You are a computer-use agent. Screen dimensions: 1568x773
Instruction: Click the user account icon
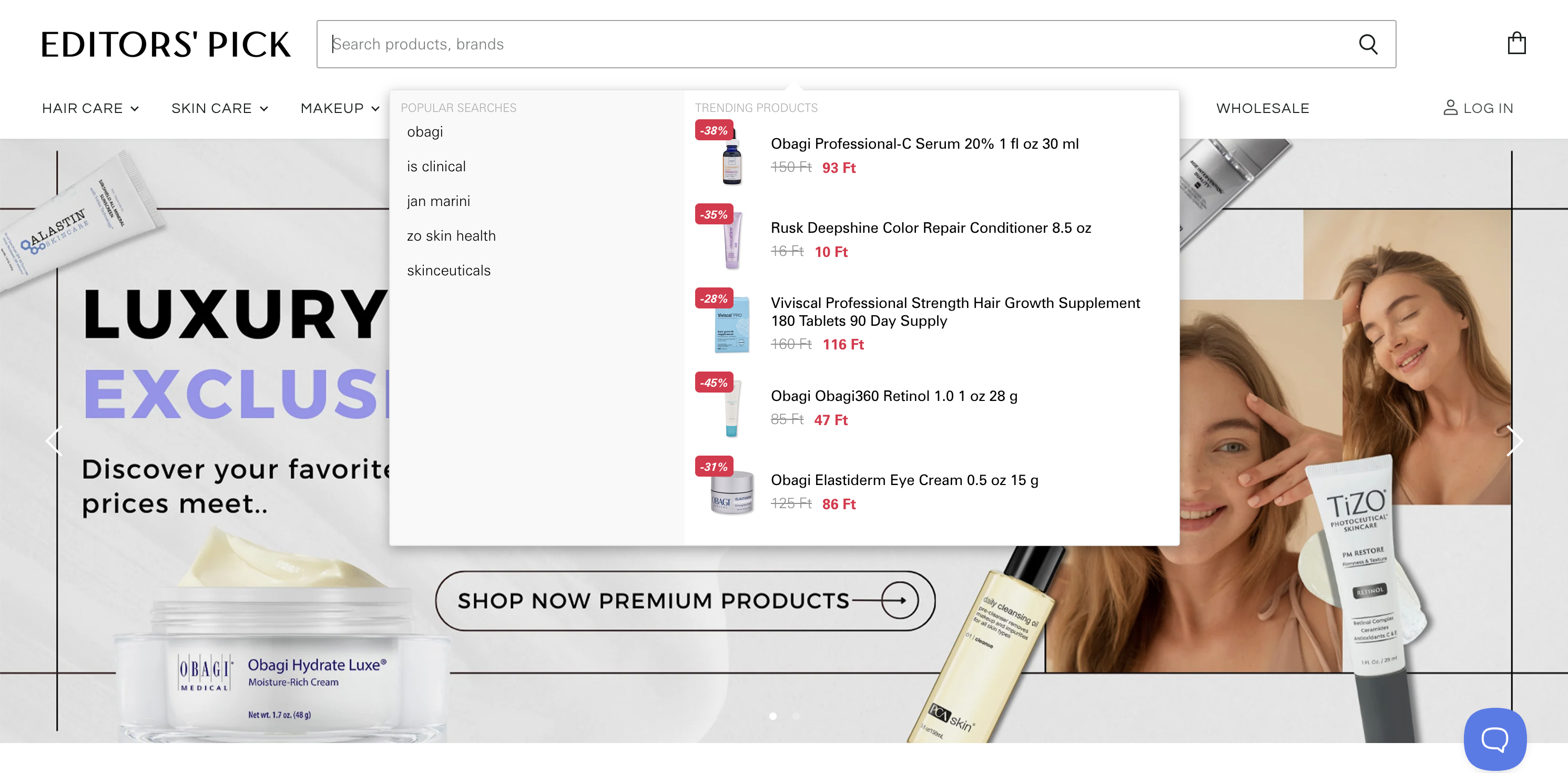(x=1451, y=108)
